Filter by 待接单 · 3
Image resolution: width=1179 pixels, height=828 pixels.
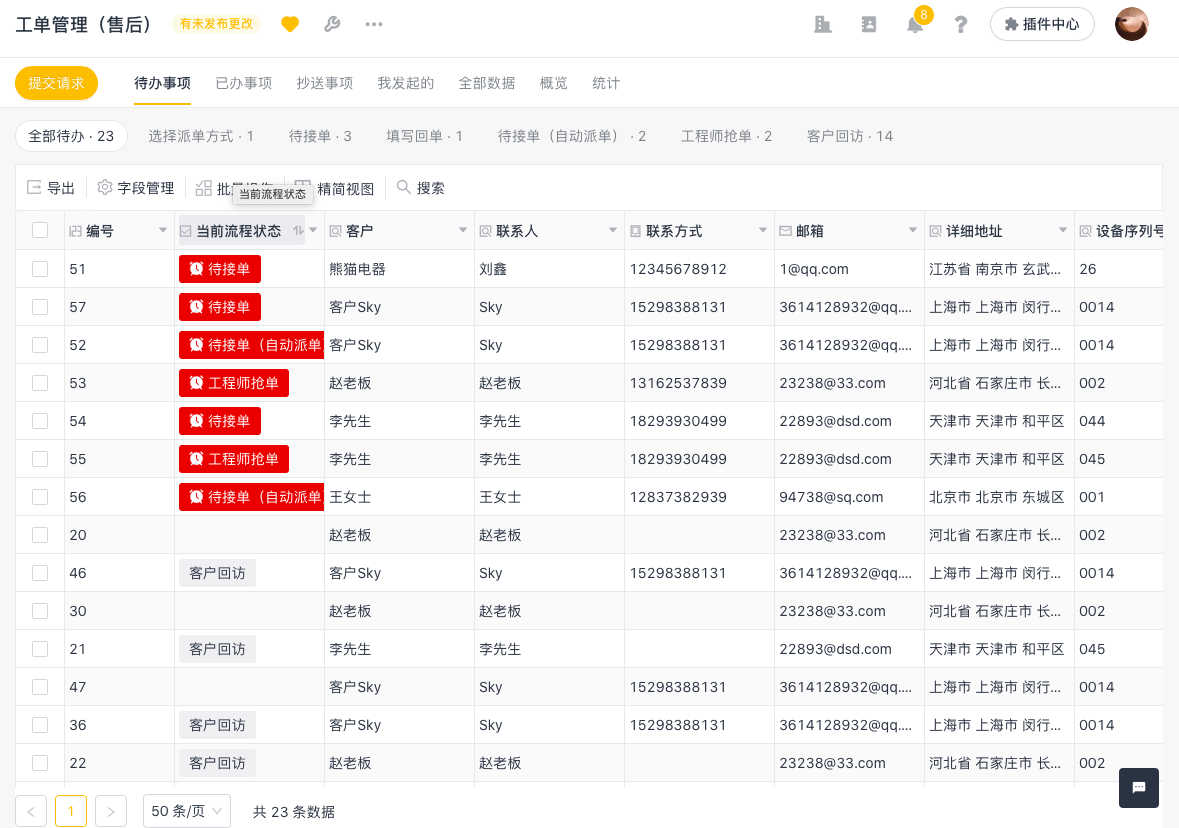(x=320, y=136)
